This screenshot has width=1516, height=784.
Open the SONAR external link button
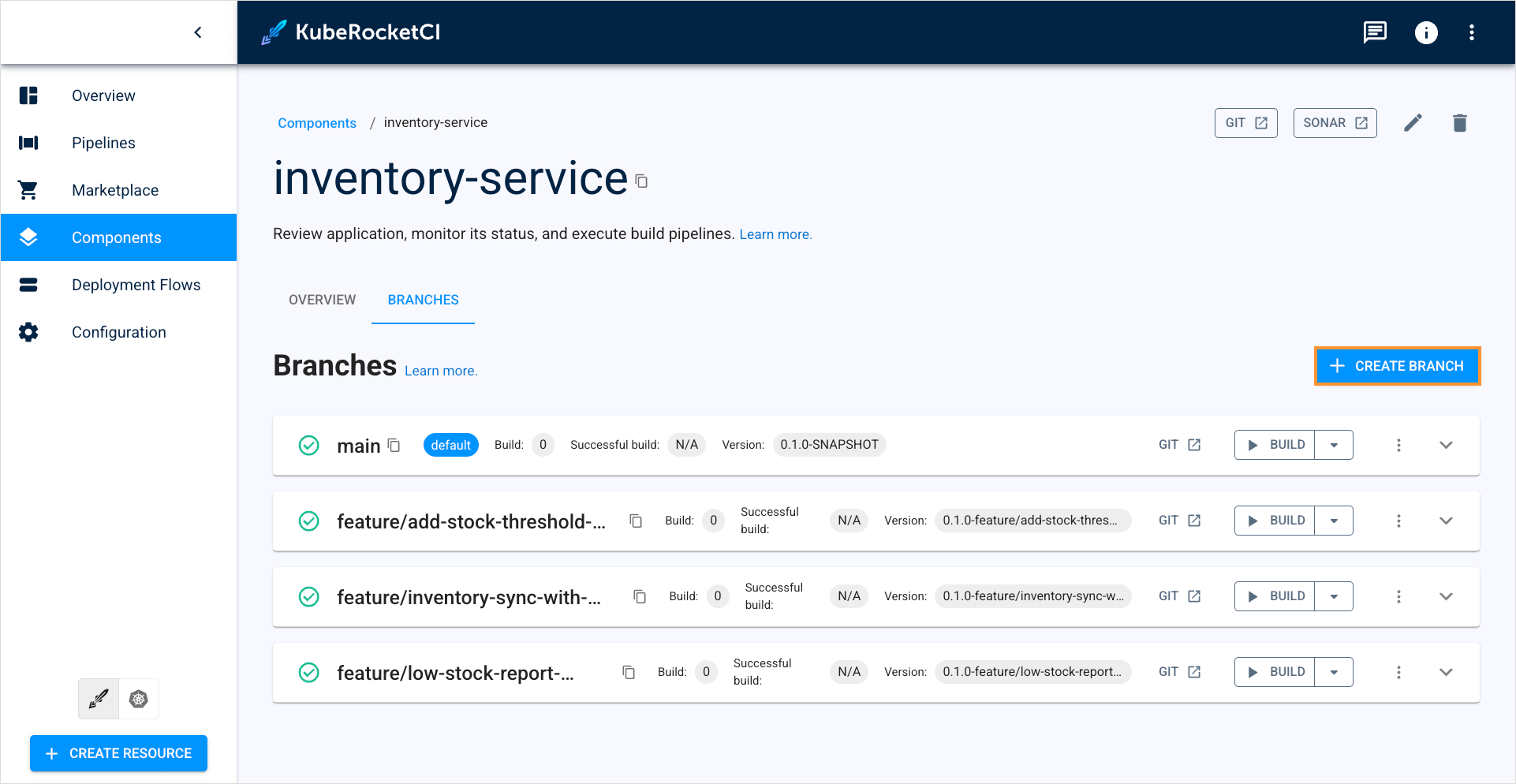coord(1335,123)
